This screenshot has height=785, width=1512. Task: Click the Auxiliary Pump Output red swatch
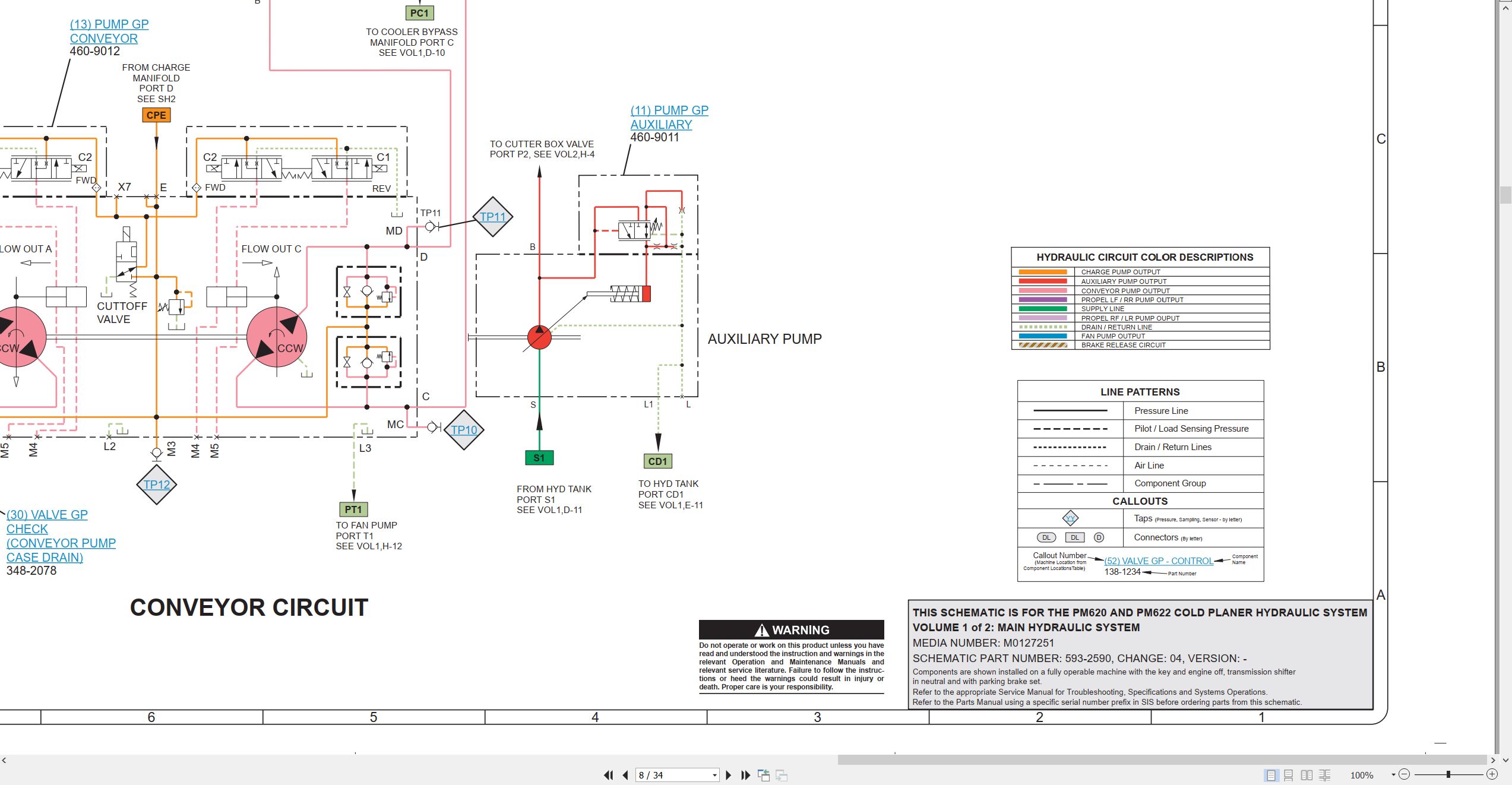[x=1043, y=281]
